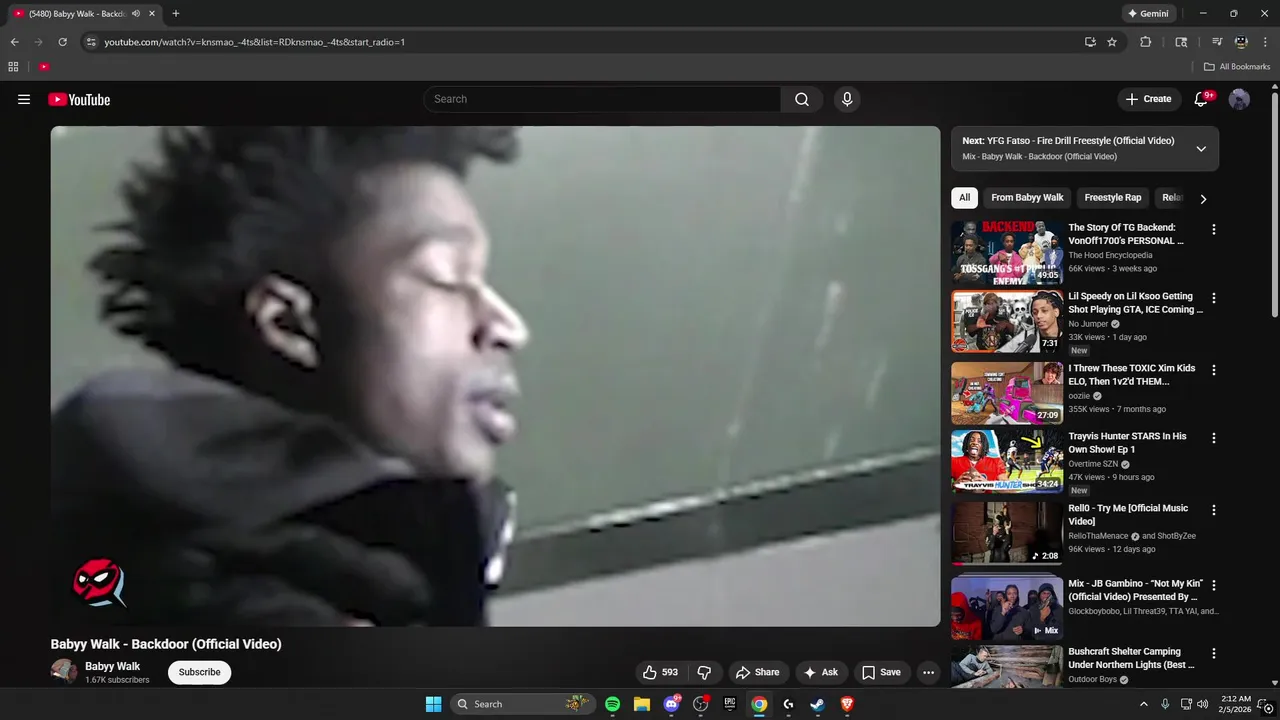Open Gemini in Chrome
Viewport: 1280px width, 720px height.
pos(1147,14)
